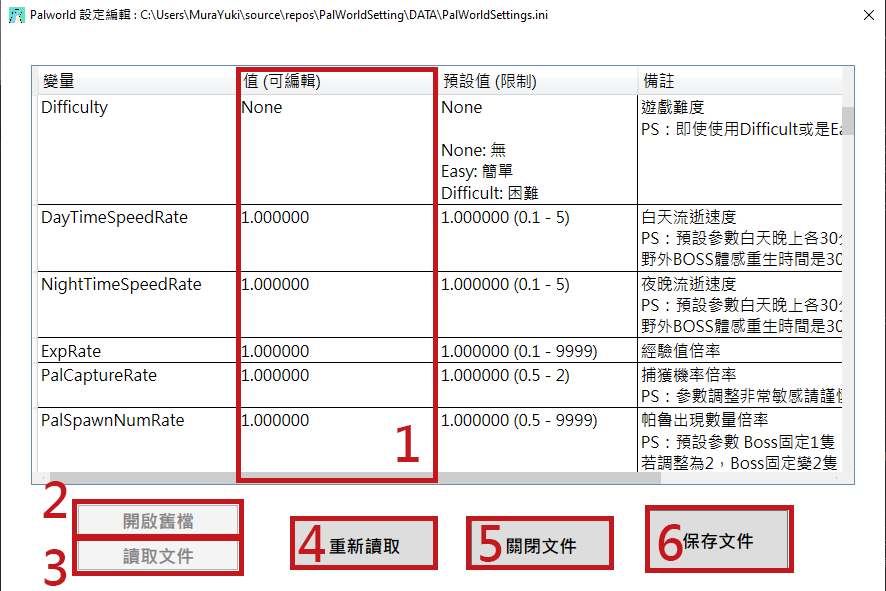Click the Palworld app icon in title bar
Image resolution: width=886 pixels, height=591 pixels.
click(16, 15)
